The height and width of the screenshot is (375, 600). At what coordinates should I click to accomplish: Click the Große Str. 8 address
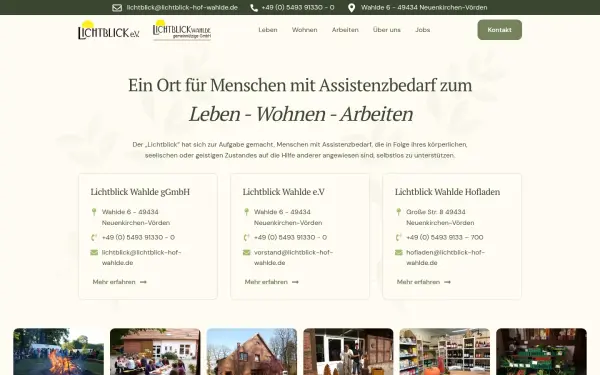tap(440, 217)
